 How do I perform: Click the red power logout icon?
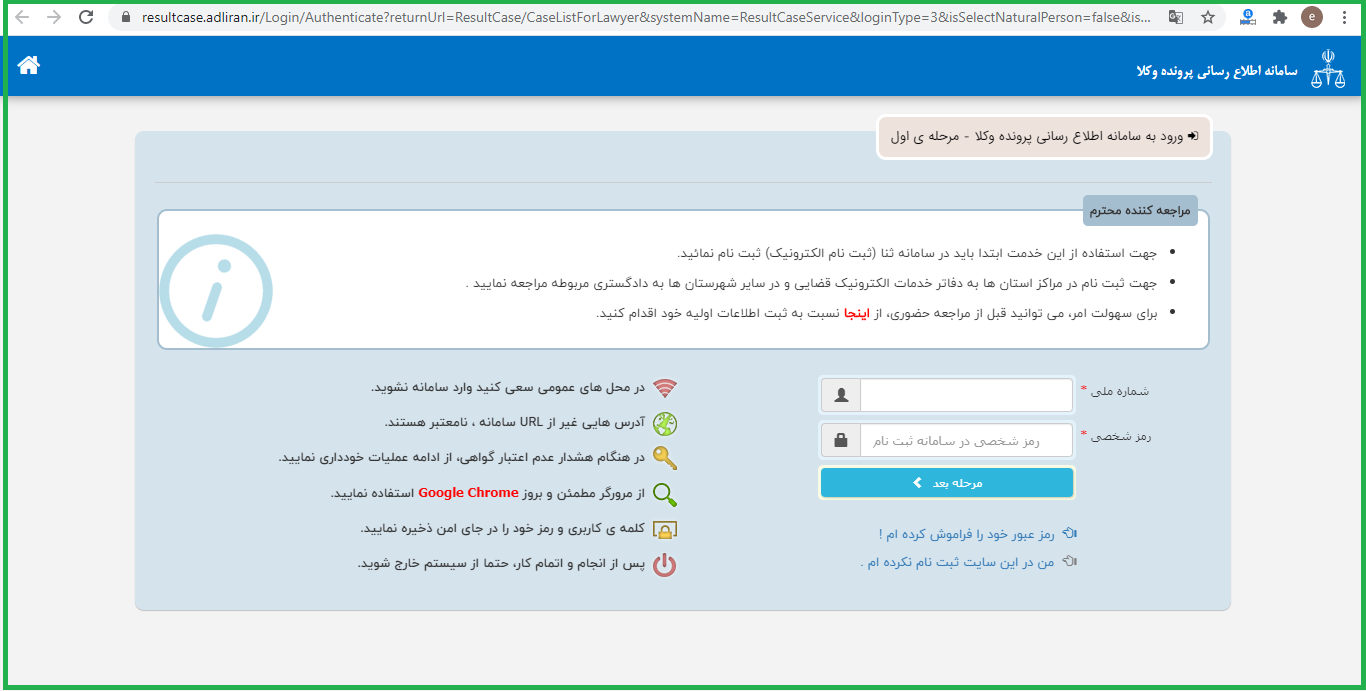pyautogui.click(x=665, y=565)
